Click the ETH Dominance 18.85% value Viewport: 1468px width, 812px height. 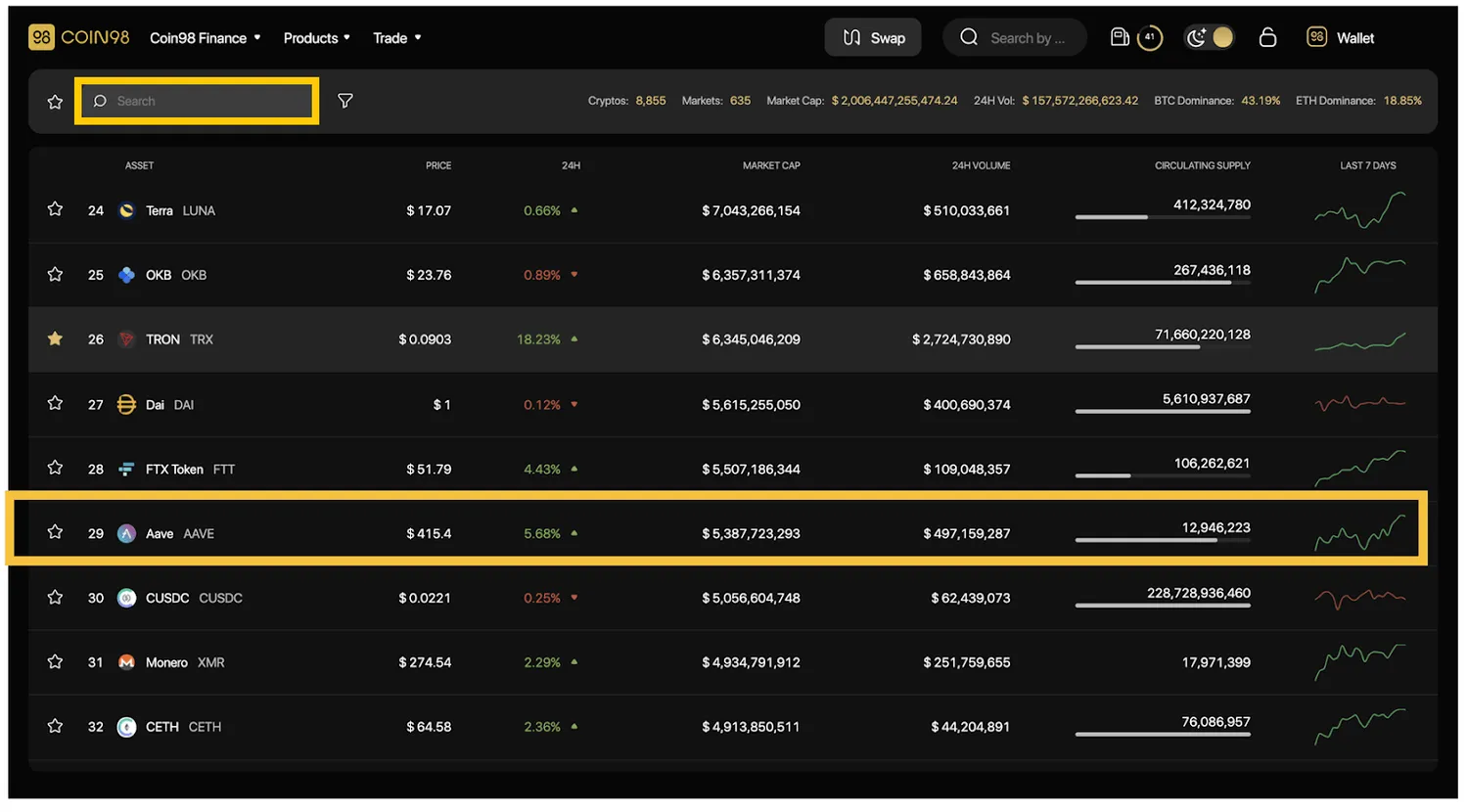[x=1402, y=101]
